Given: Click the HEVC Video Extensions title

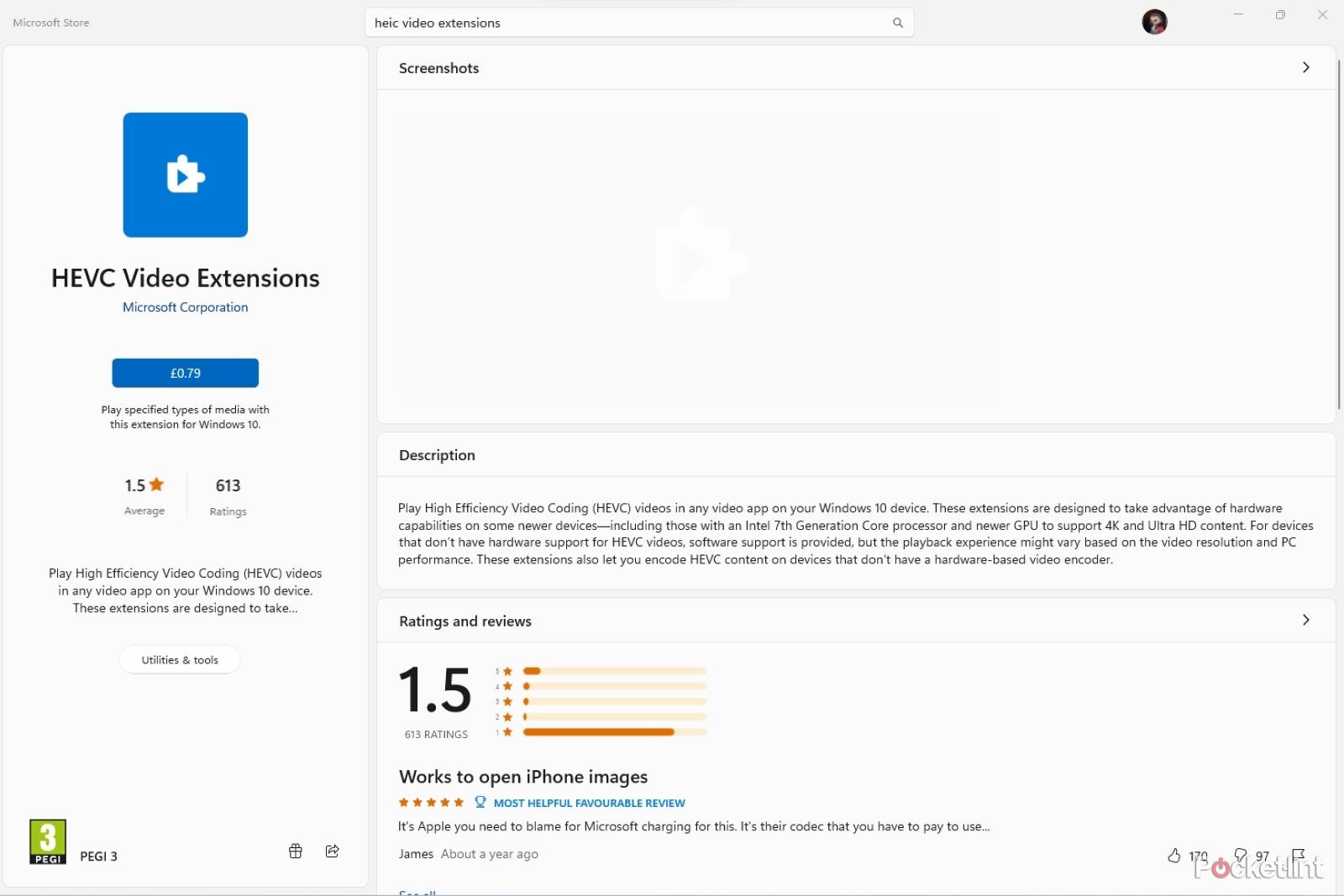Looking at the screenshot, I should [186, 278].
